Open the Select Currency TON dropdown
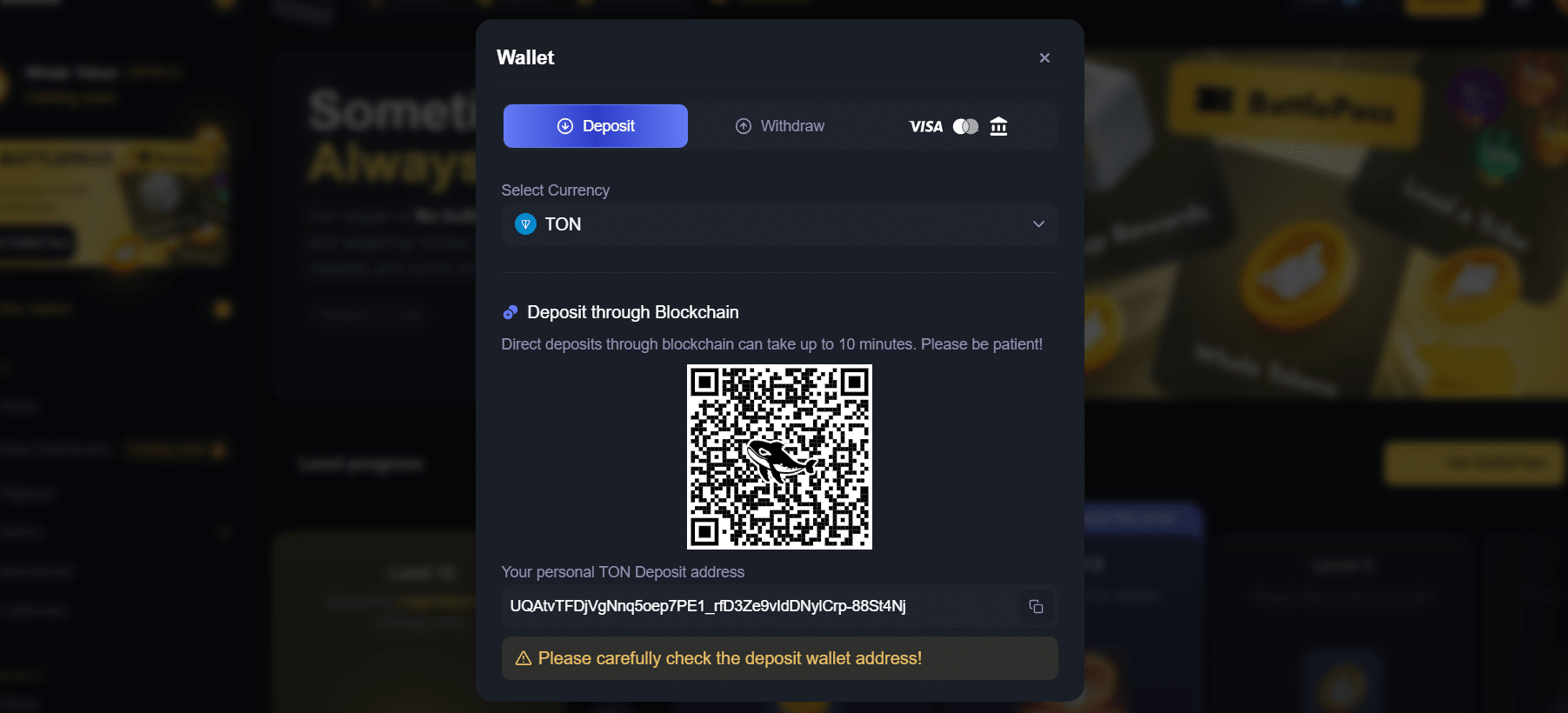This screenshot has width=1568, height=713. click(780, 224)
